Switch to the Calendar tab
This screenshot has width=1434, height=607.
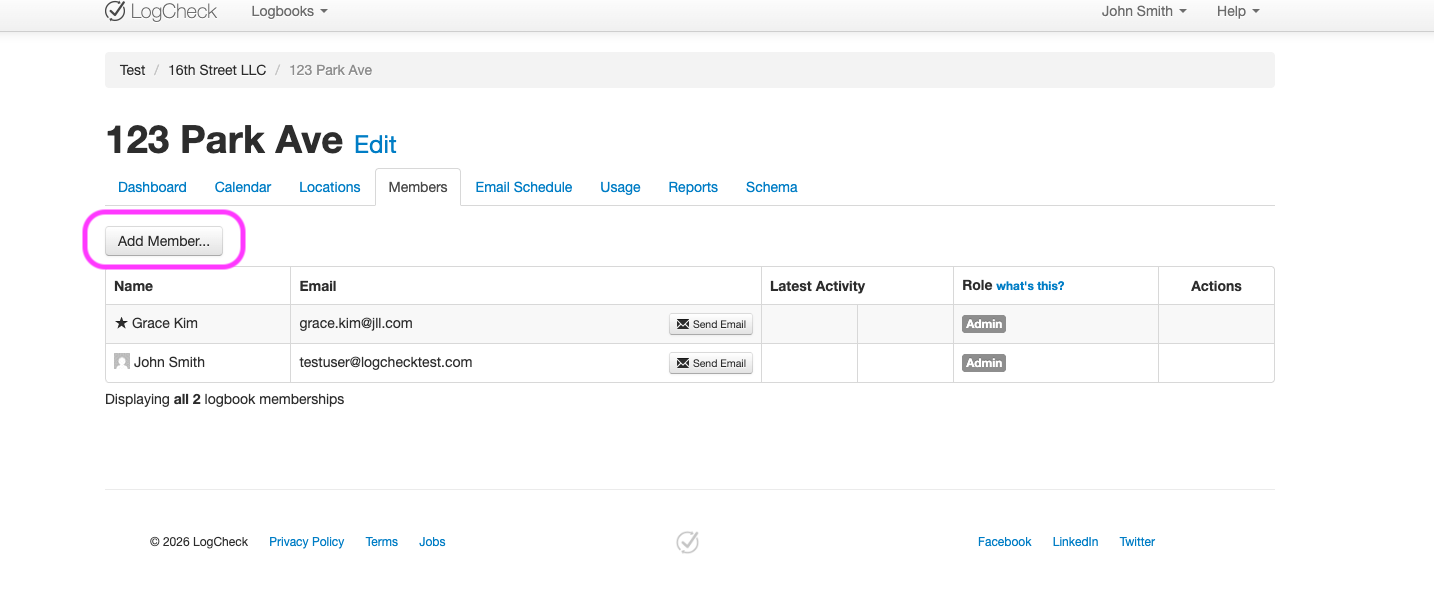coord(243,187)
